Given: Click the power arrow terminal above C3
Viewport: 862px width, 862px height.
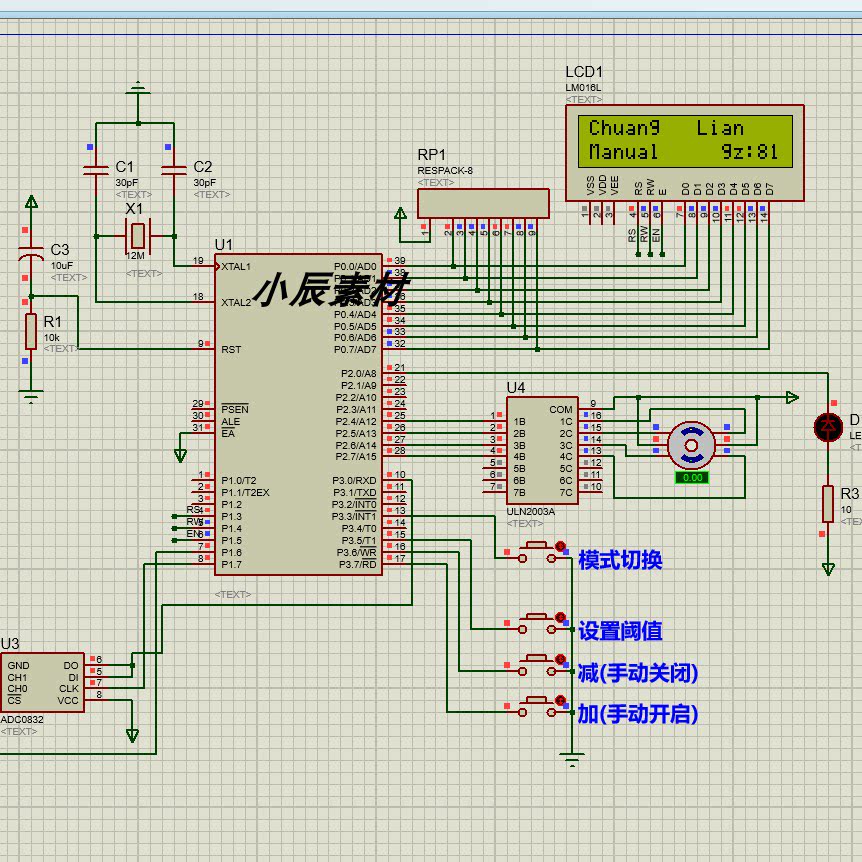Looking at the screenshot, I should 31,202.
